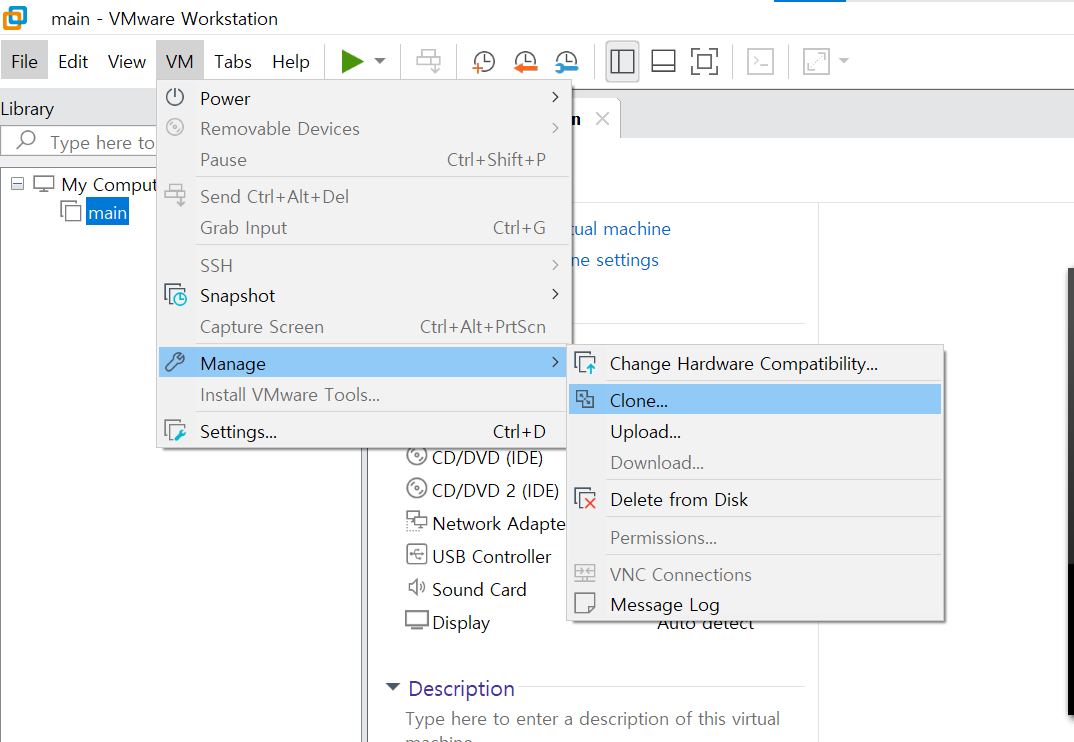Choose Upload... in the Manage submenu

[x=755, y=432]
